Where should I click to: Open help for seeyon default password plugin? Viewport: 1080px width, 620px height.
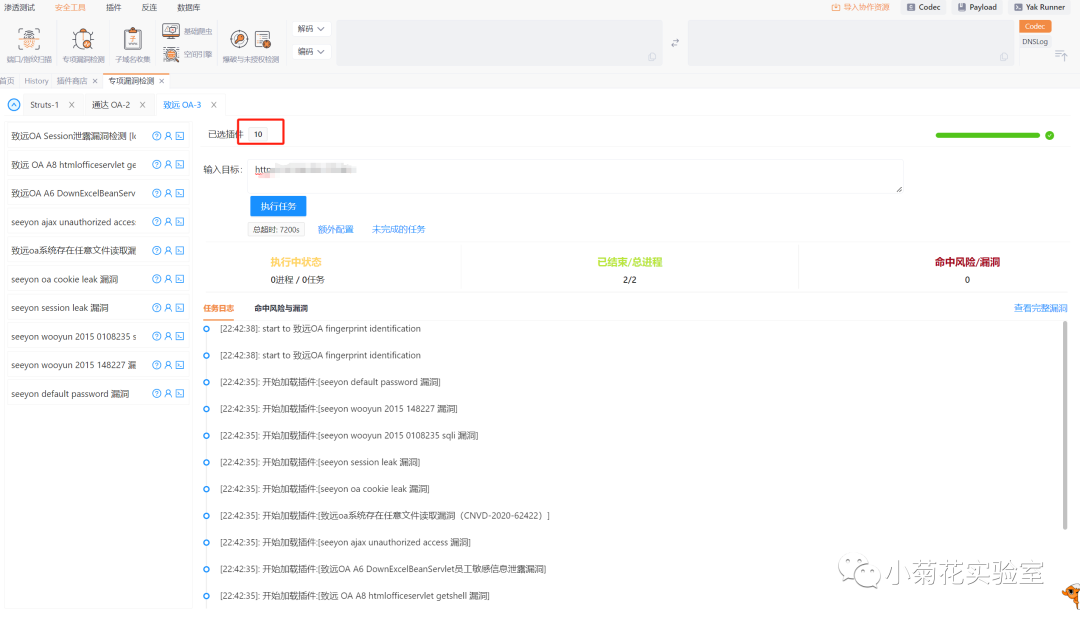(x=156, y=393)
